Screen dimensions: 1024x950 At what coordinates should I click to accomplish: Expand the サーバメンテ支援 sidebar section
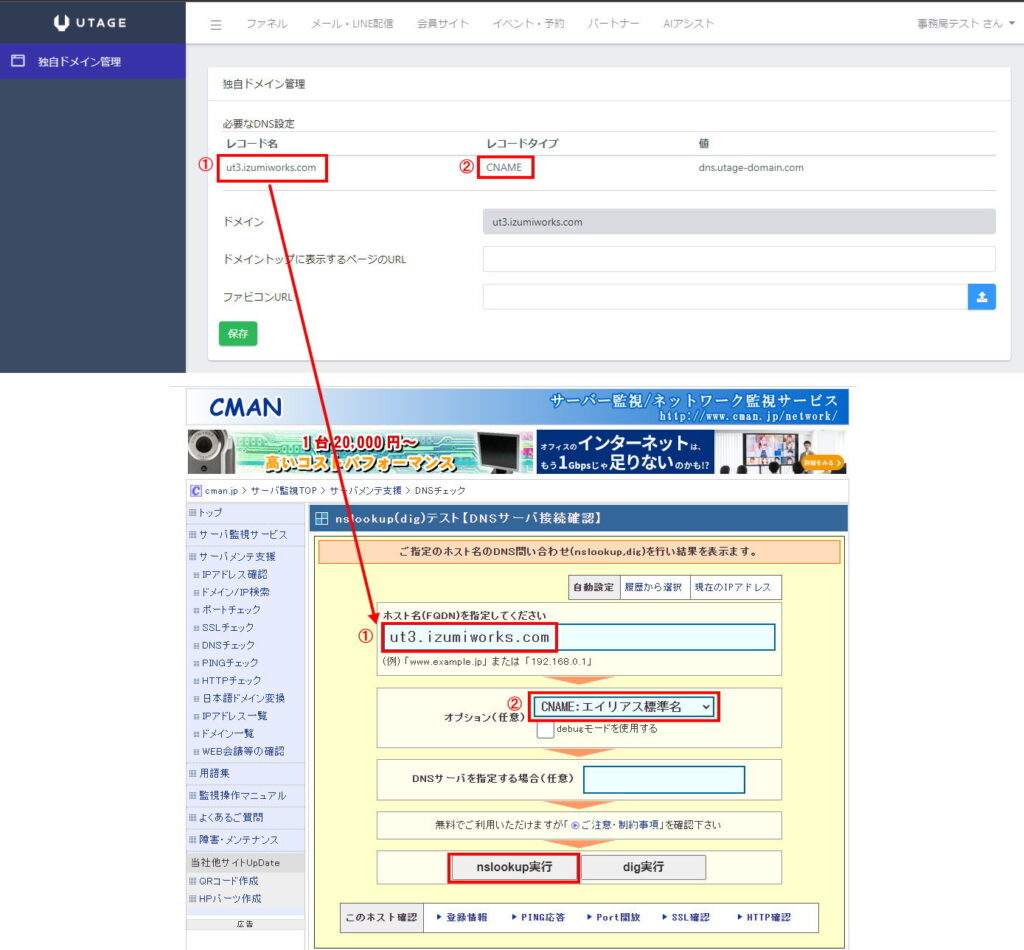click(x=236, y=556)
